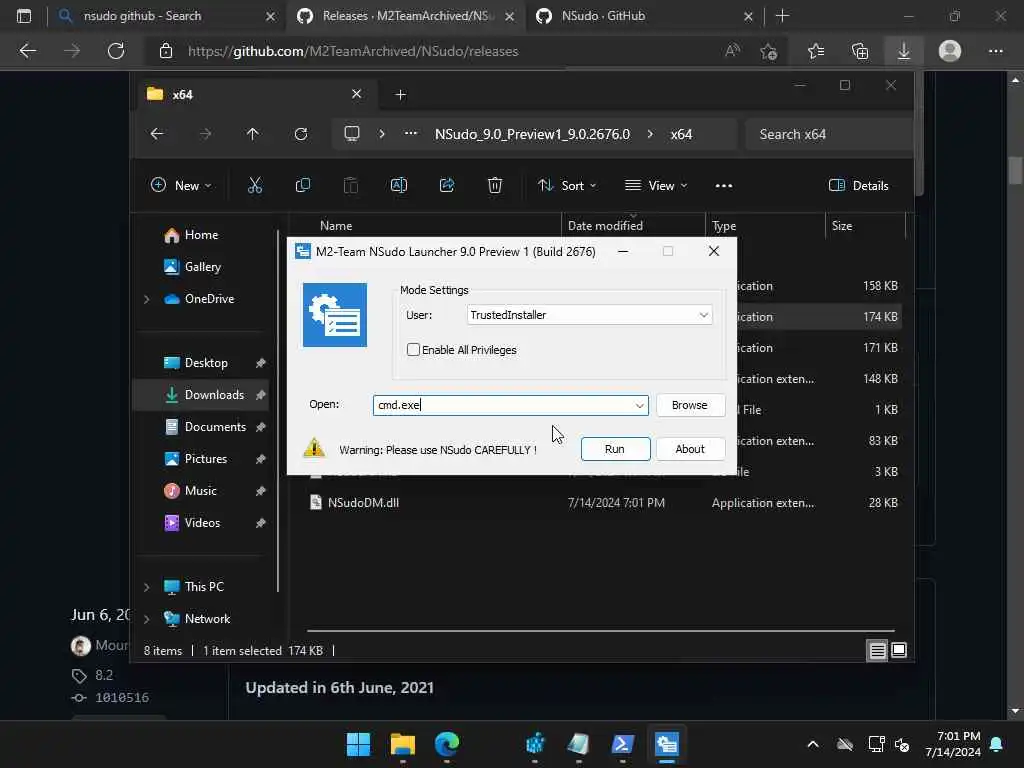Click the Search x64 box
The height and width of the screenshot is (768, 1024).
point(828,134)
